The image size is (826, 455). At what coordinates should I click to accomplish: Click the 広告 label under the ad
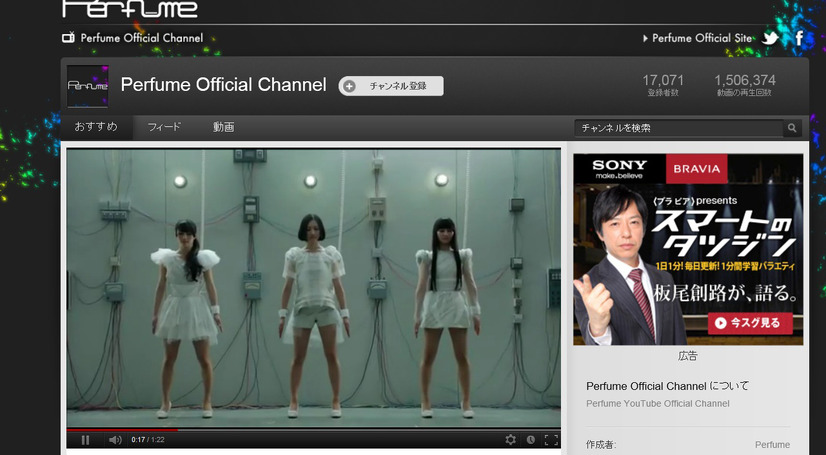tap(687, 357)
